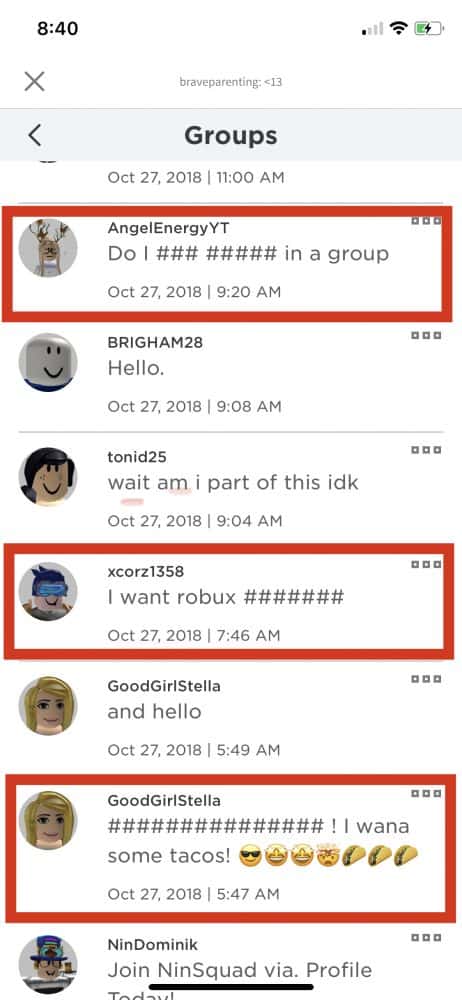Tap xcorz1358's blue goggles avatar
The height and width of the screenshot is (1000, 462).
(x=48, y=591)
